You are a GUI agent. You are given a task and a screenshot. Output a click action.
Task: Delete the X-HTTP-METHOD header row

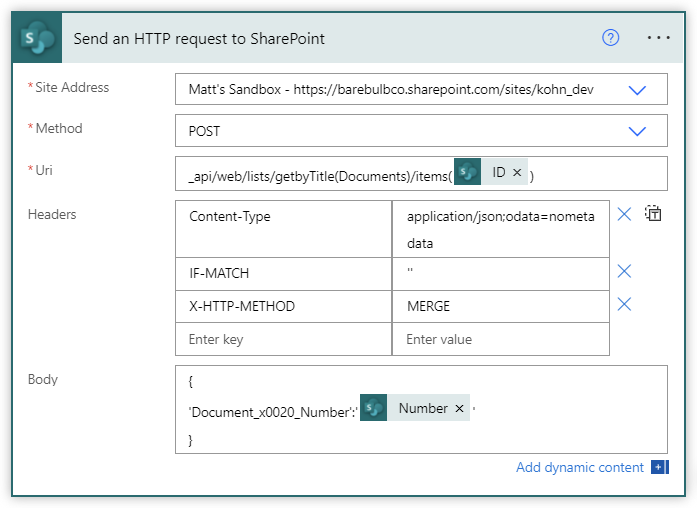pos(624,304)
